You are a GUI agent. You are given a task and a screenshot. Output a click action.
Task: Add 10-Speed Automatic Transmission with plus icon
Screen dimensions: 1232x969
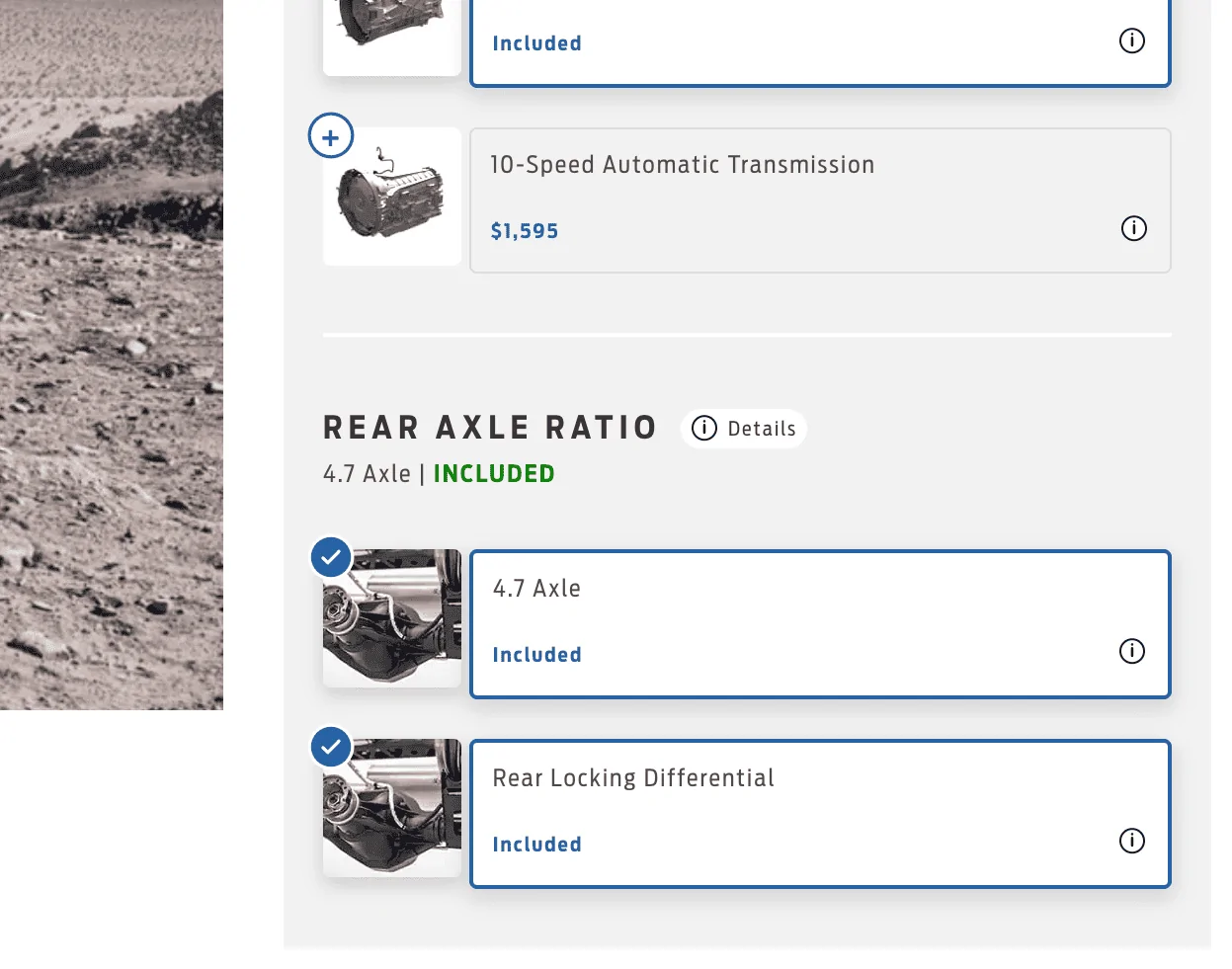point(331,136)
